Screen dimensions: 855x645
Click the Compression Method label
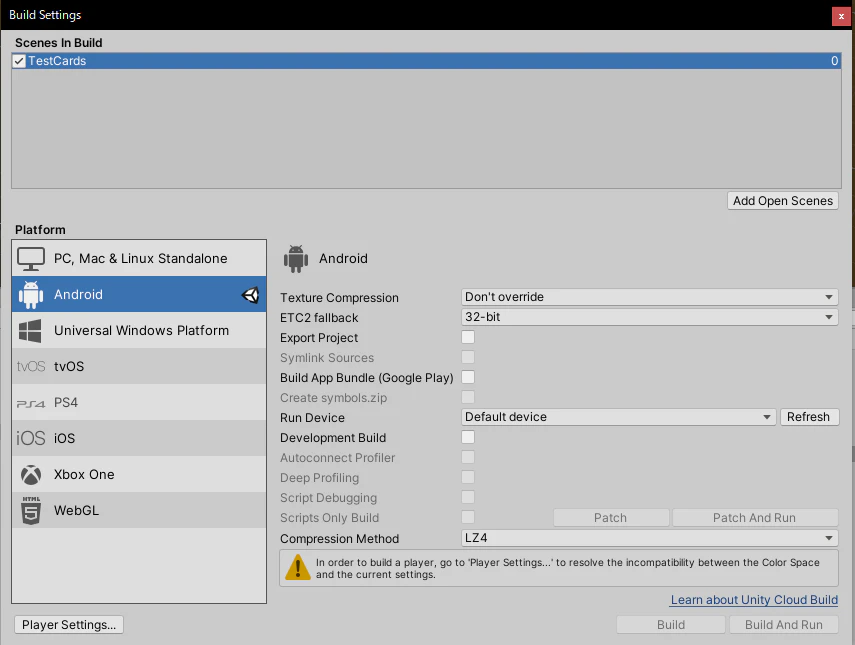click(339, 539)
